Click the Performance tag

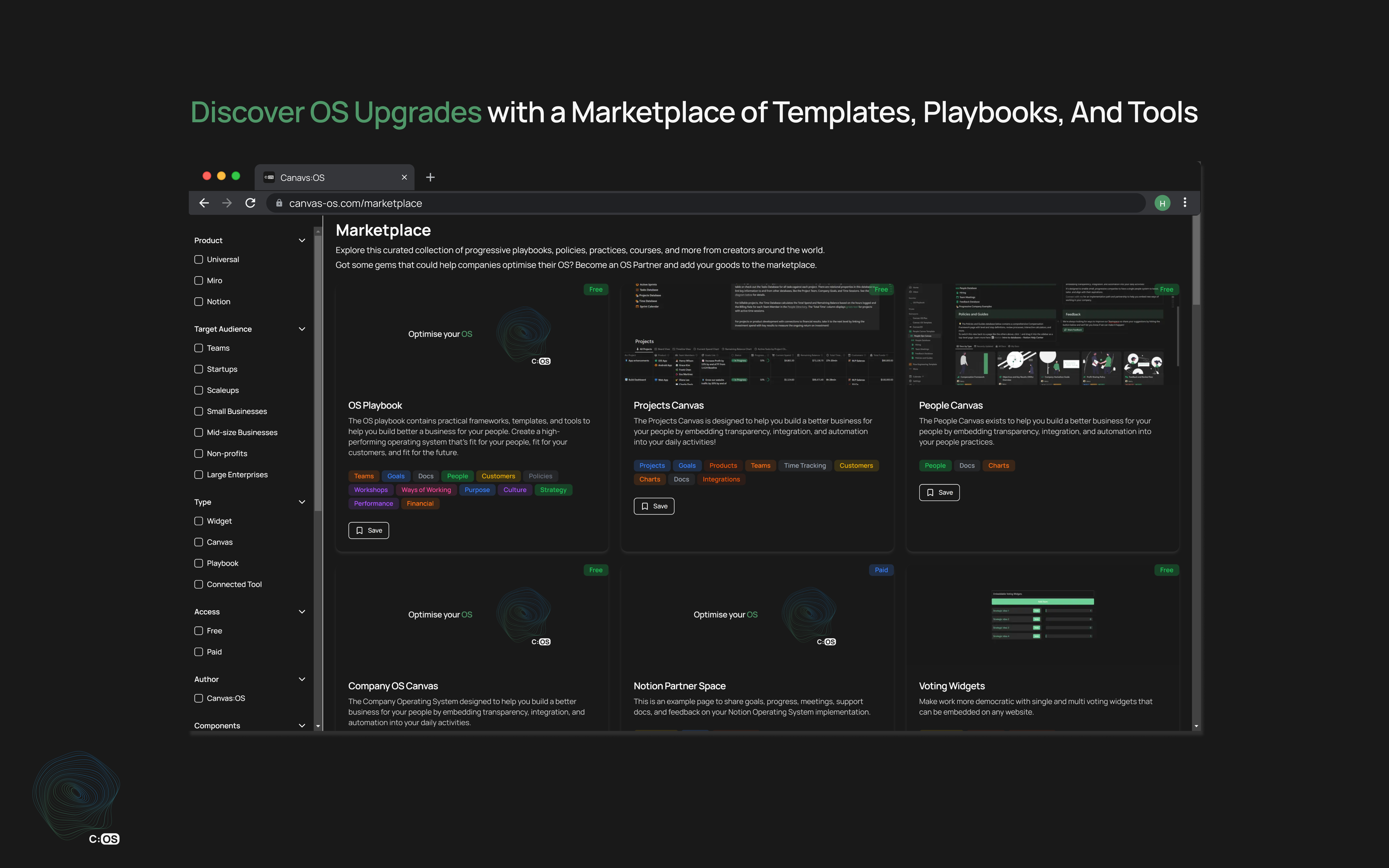373,503
